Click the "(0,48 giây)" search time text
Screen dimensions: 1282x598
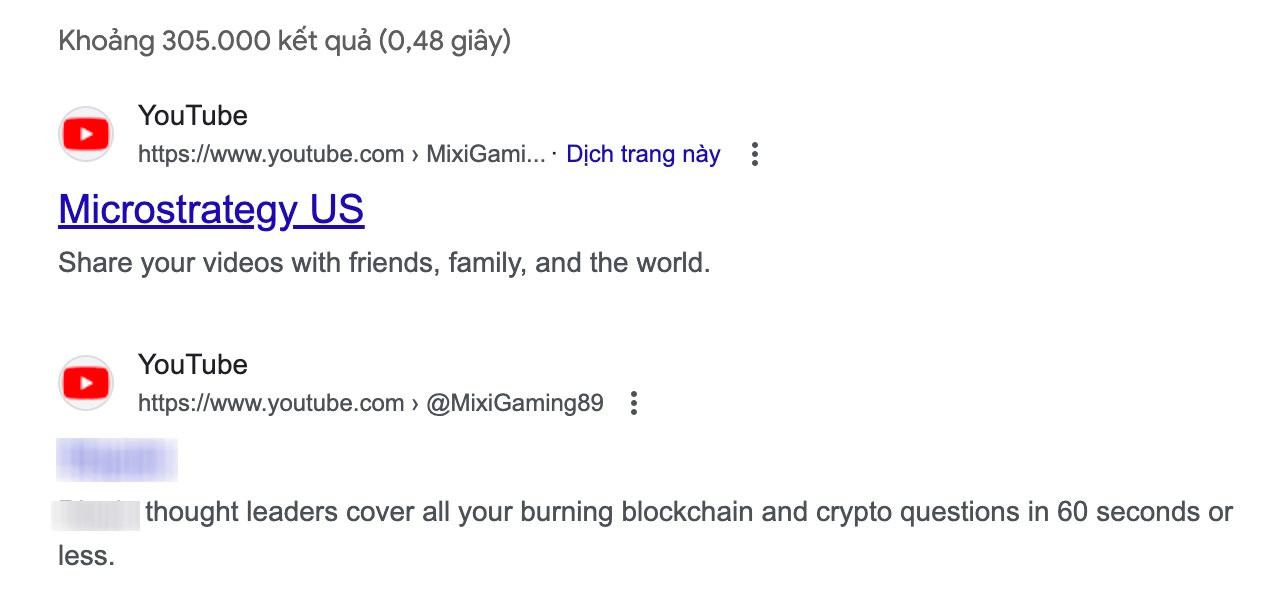[x=445, y=41]
